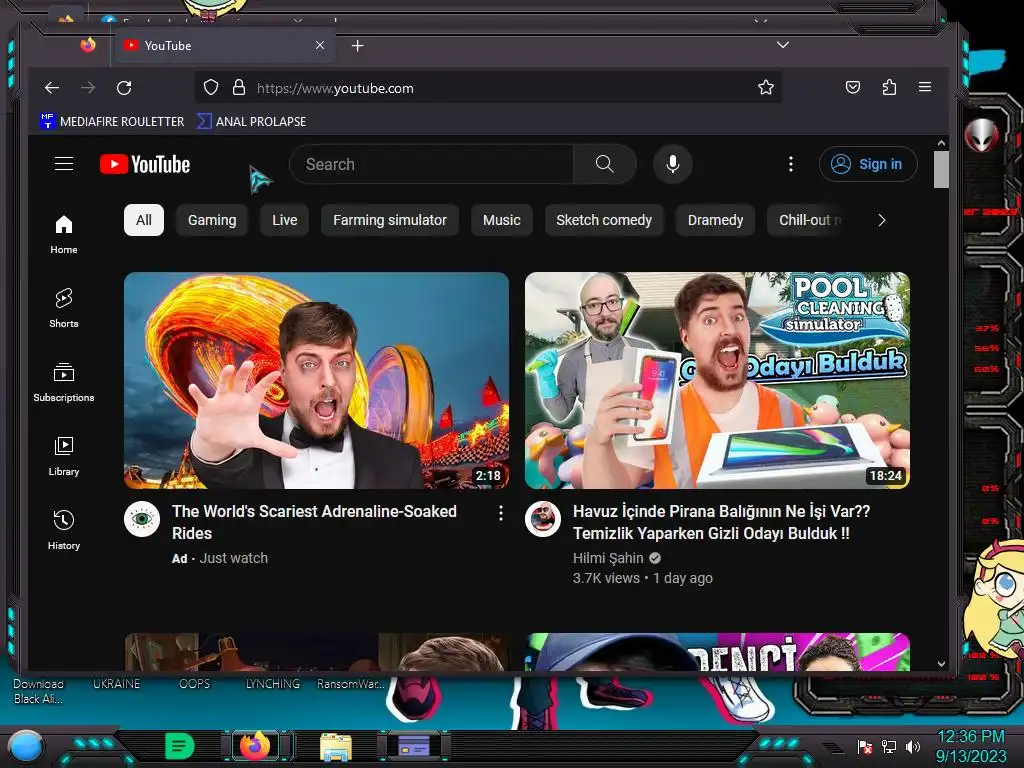Open Home in YouTube sidebar
1024x768 pixels.
pyautogui.click(x=64, y=234)
